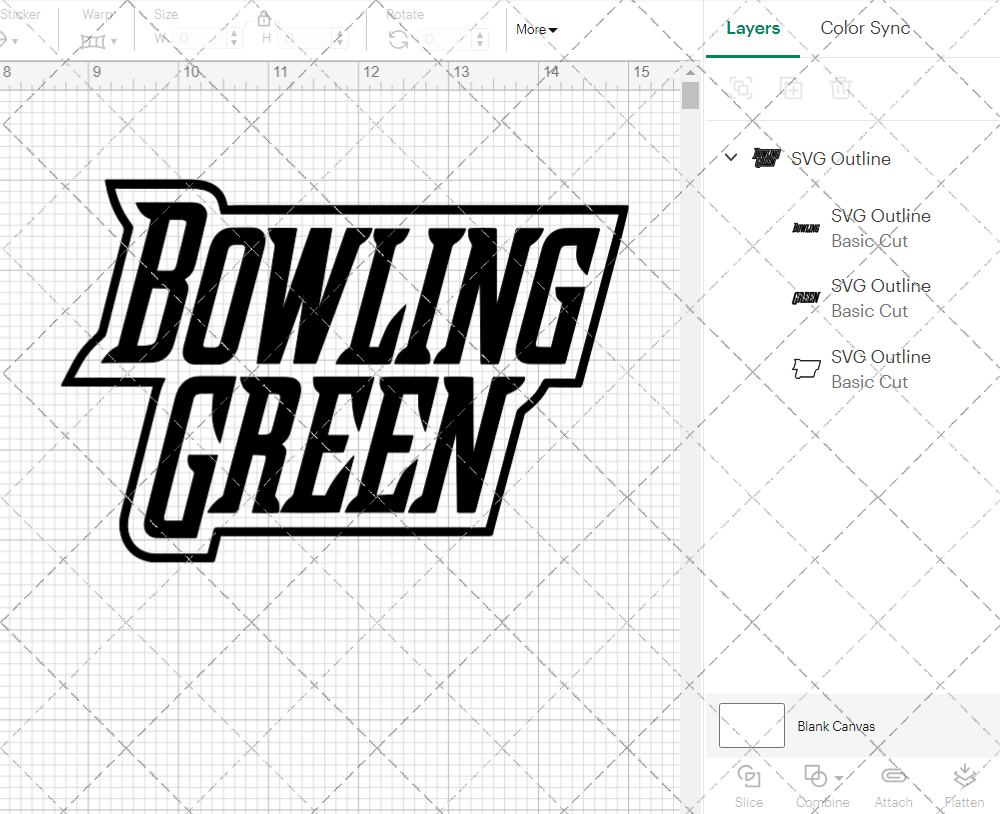1000x814 pixels.
Task: Click the Blank Canvas color swatch
Action: pyautogui.click(x=751, y=726)
